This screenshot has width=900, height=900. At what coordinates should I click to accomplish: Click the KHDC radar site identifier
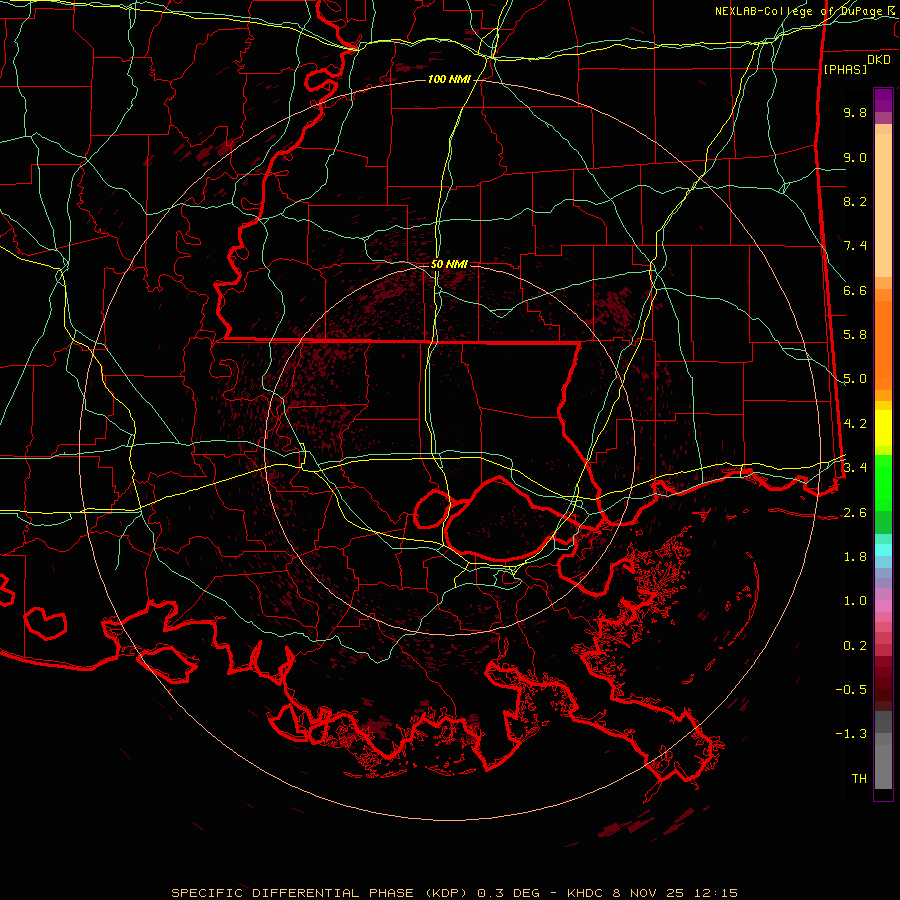tap(585, 893)
